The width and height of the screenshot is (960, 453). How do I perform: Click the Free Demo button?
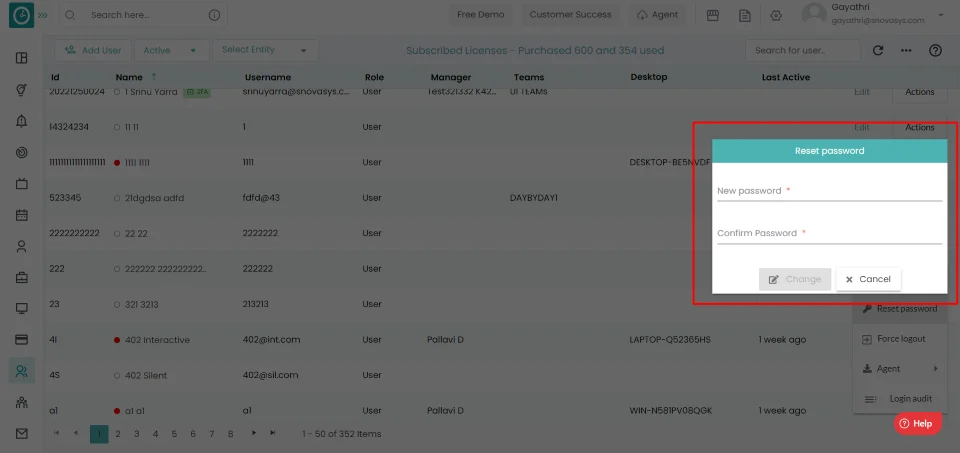(x=481, y=15)
